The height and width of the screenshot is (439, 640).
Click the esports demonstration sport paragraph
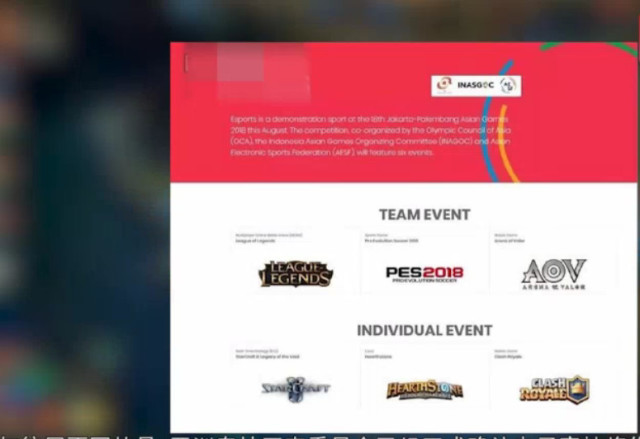pos(370,136)
